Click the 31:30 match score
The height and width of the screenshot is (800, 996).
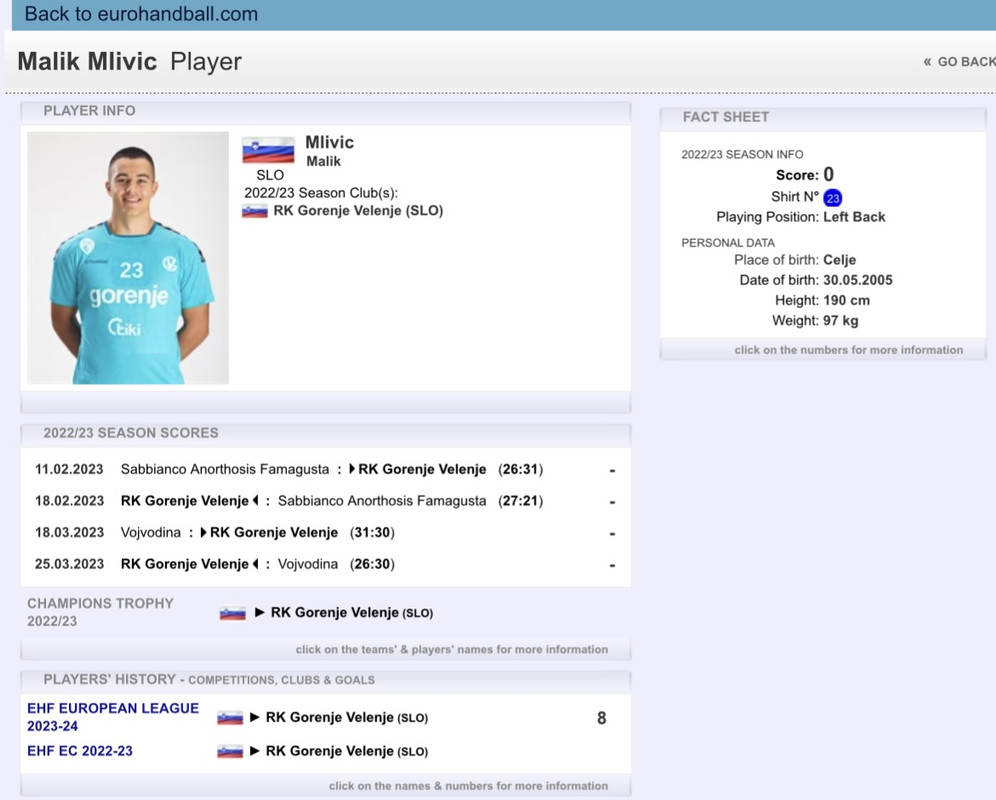(x=372, y=532)
